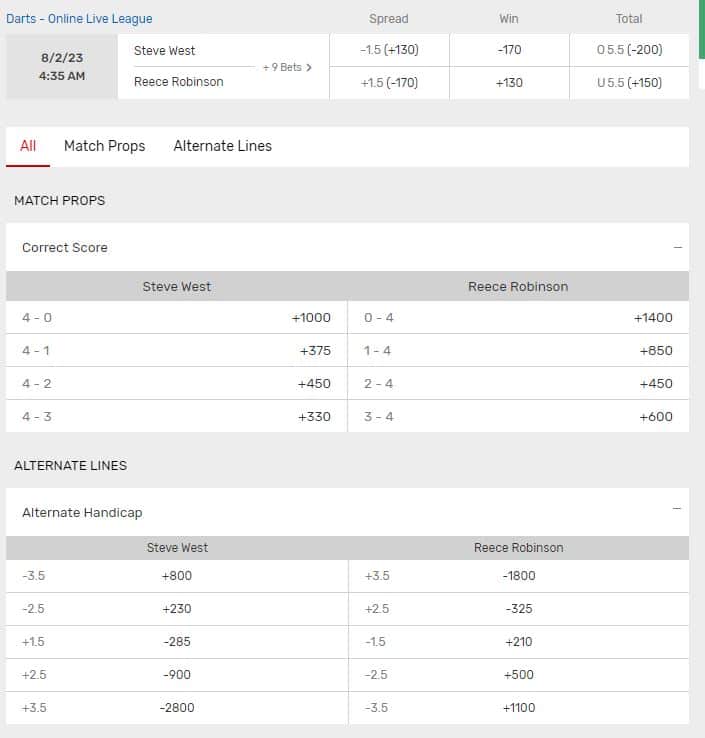Screen dimensions: 705x738
Task: Pick Reece Robinson +3.5 handicap at -1800
Action: (518, 576)
